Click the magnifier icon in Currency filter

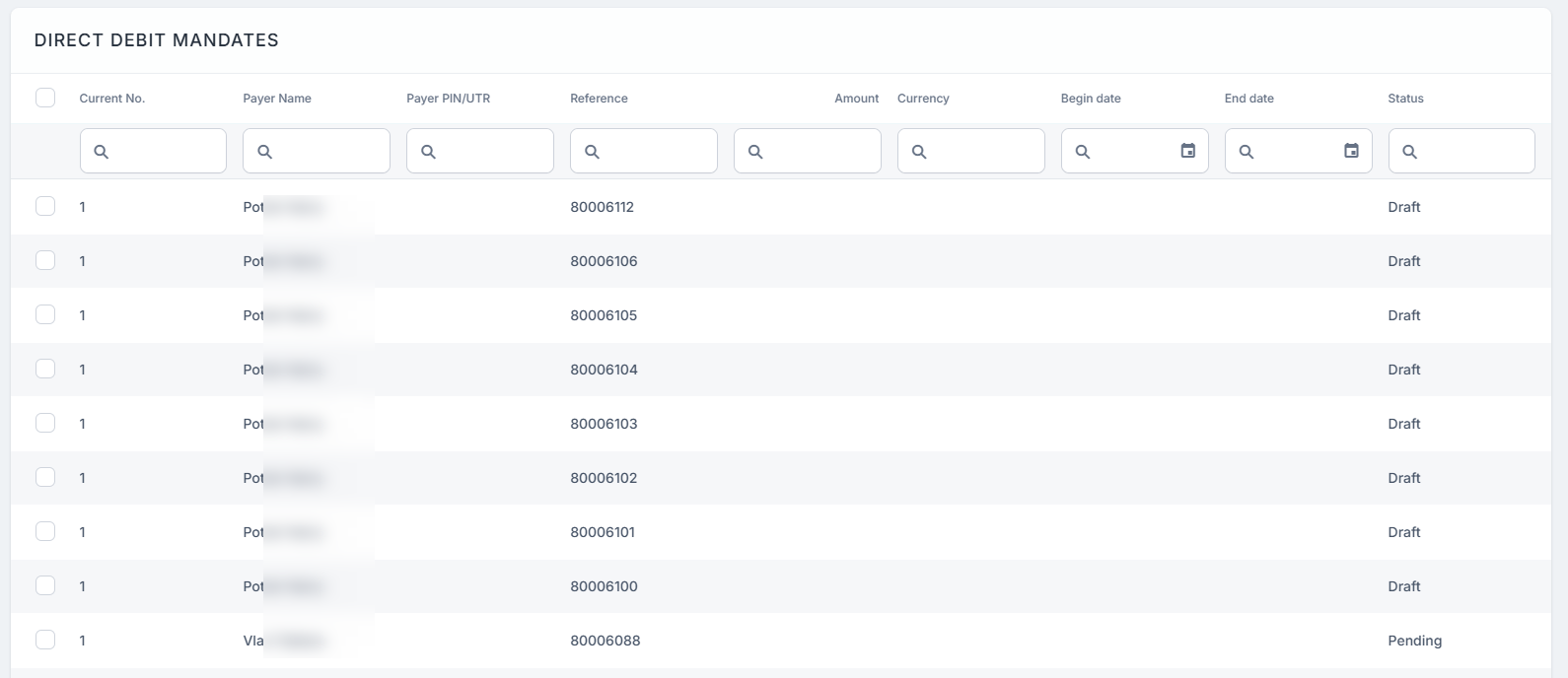click(919, 152)
